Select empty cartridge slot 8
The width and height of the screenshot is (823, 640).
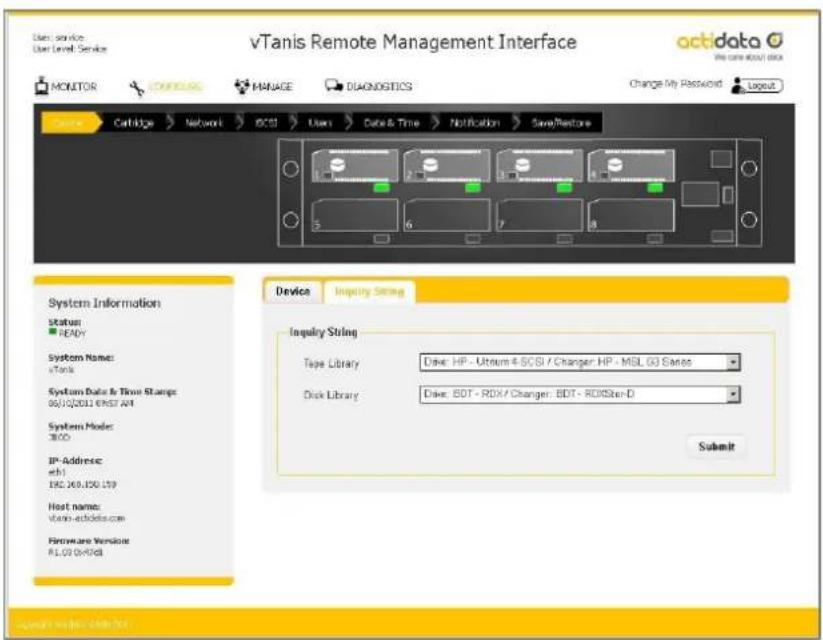(x=631, y=215)
